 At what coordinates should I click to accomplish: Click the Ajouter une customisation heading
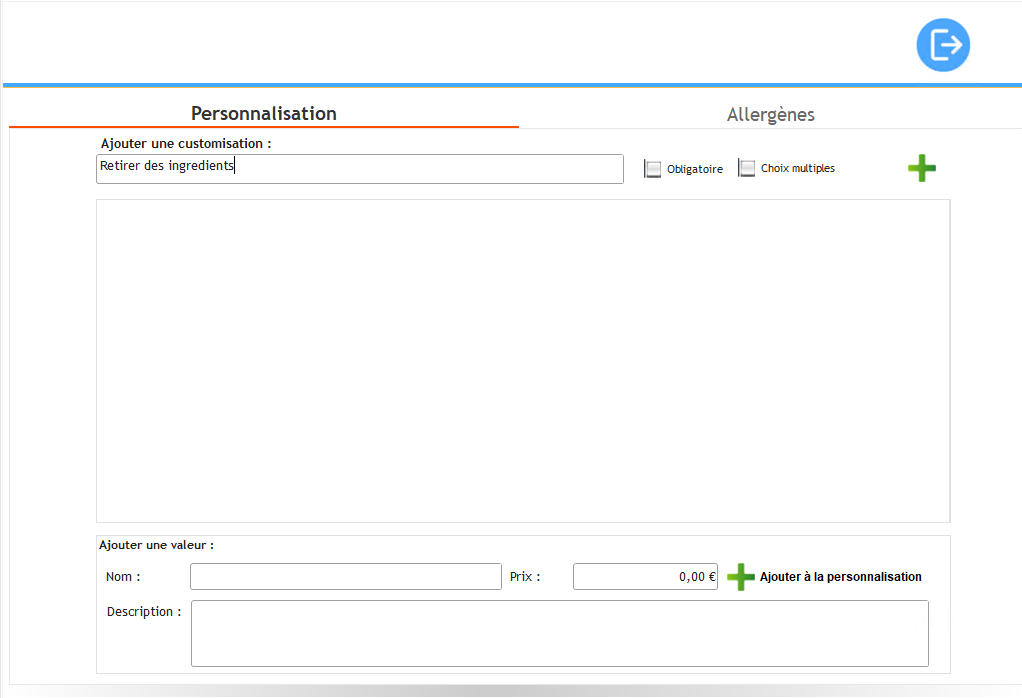pos(186,144)
